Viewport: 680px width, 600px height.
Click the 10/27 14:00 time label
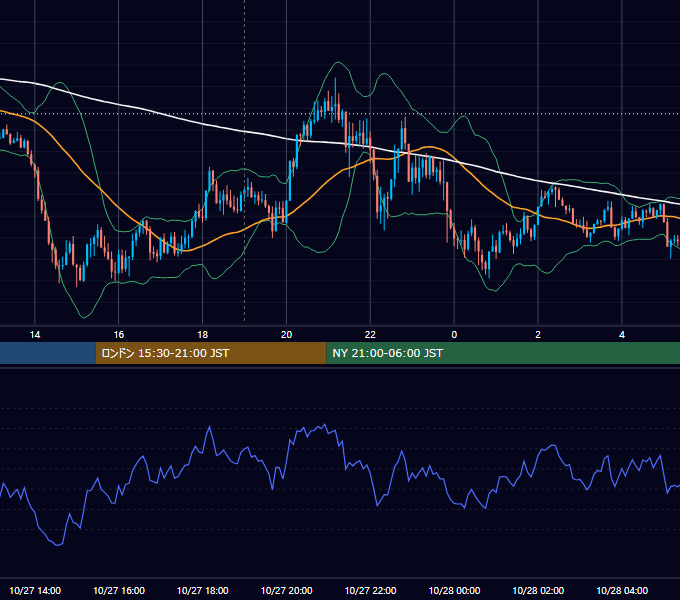coord(35,590)
